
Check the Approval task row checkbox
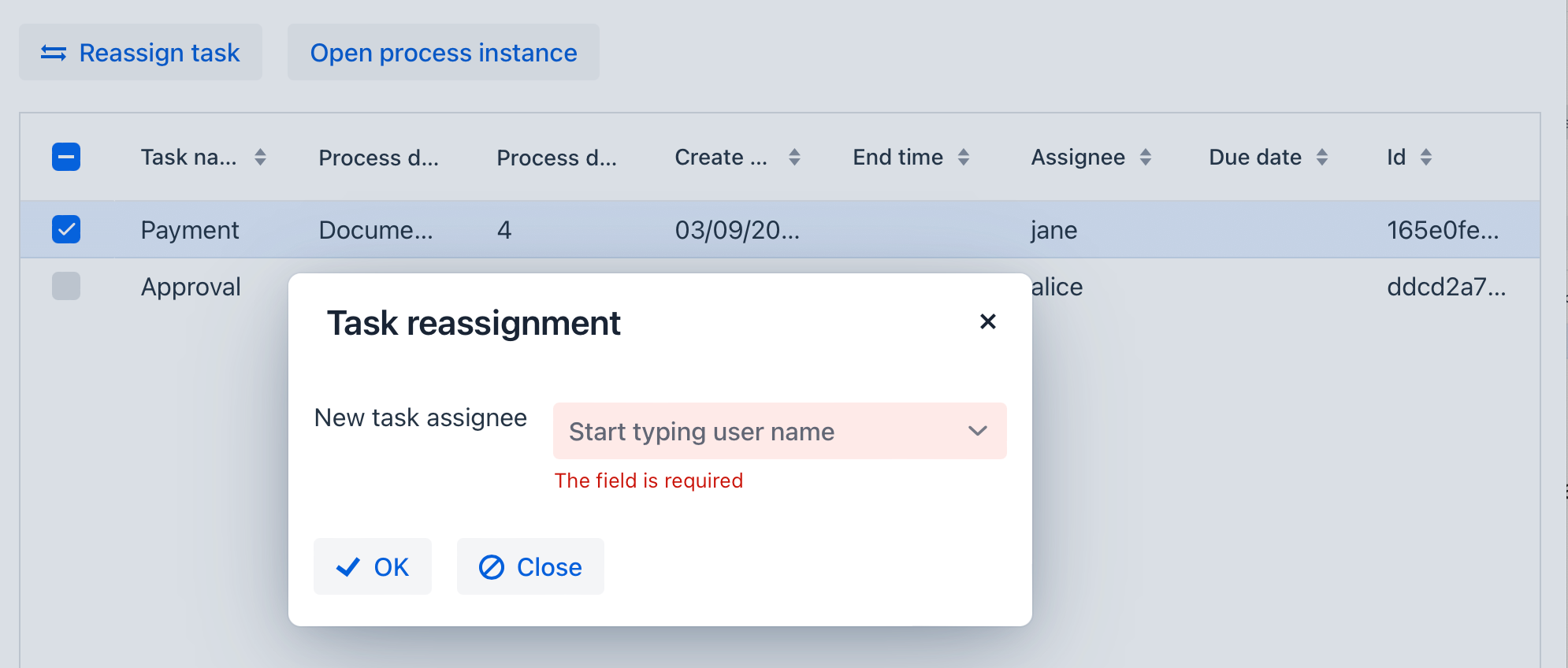click(x=66, y=286)
